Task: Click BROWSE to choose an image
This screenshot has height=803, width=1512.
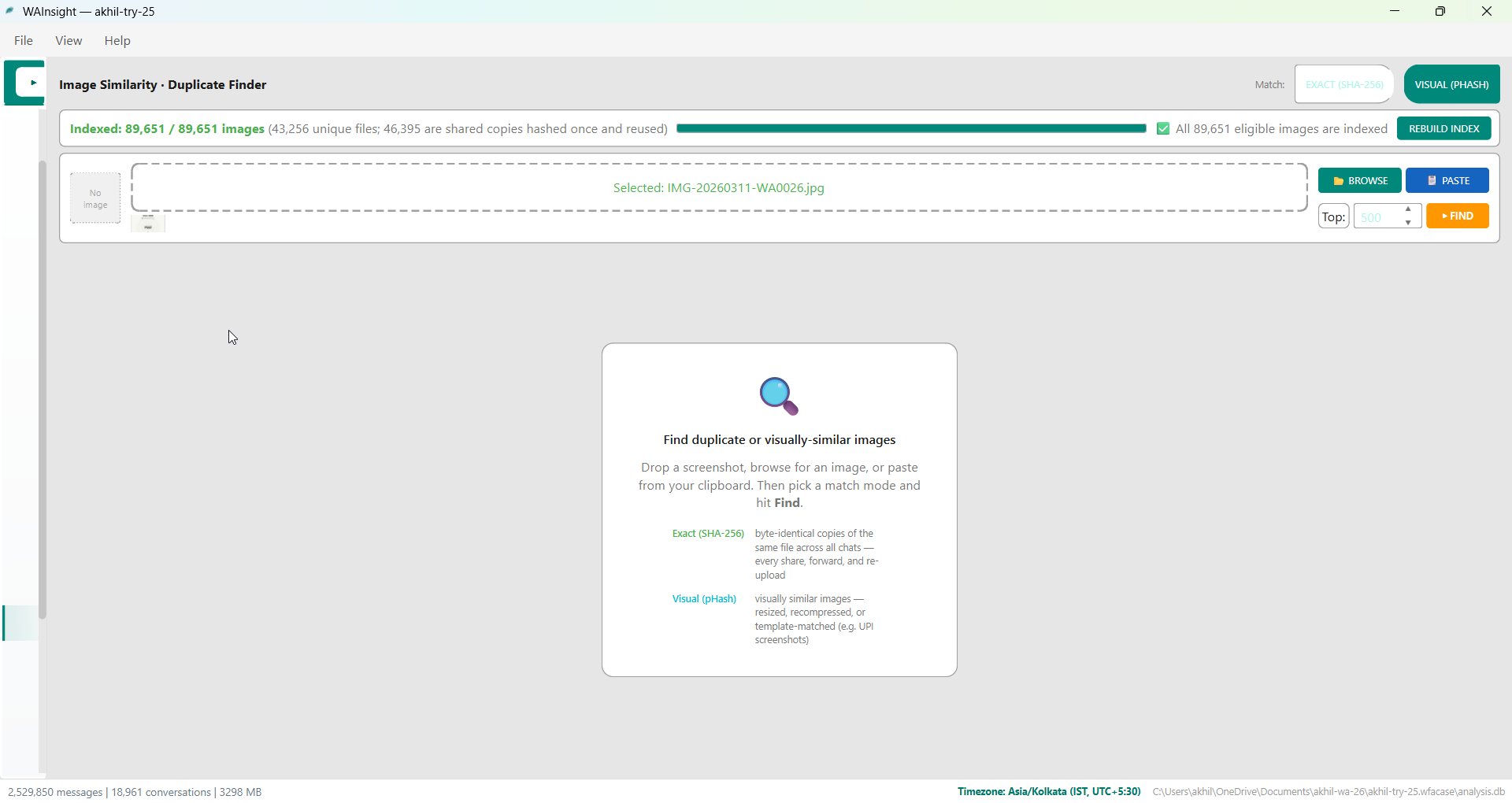Action: coord(1360,180)
